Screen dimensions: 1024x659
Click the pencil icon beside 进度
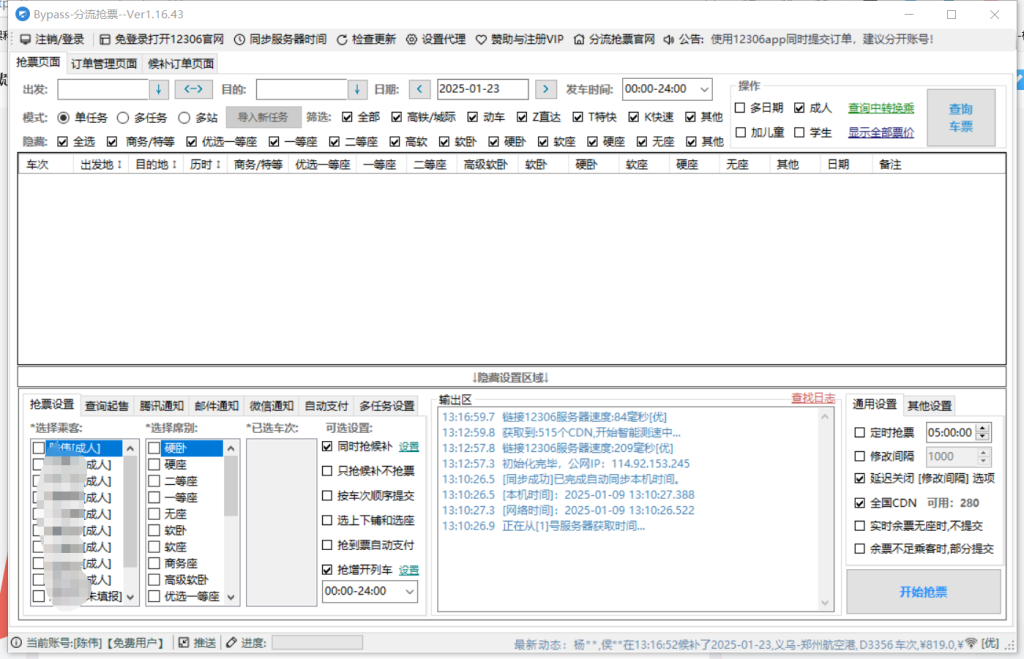[x=231, y=643]
